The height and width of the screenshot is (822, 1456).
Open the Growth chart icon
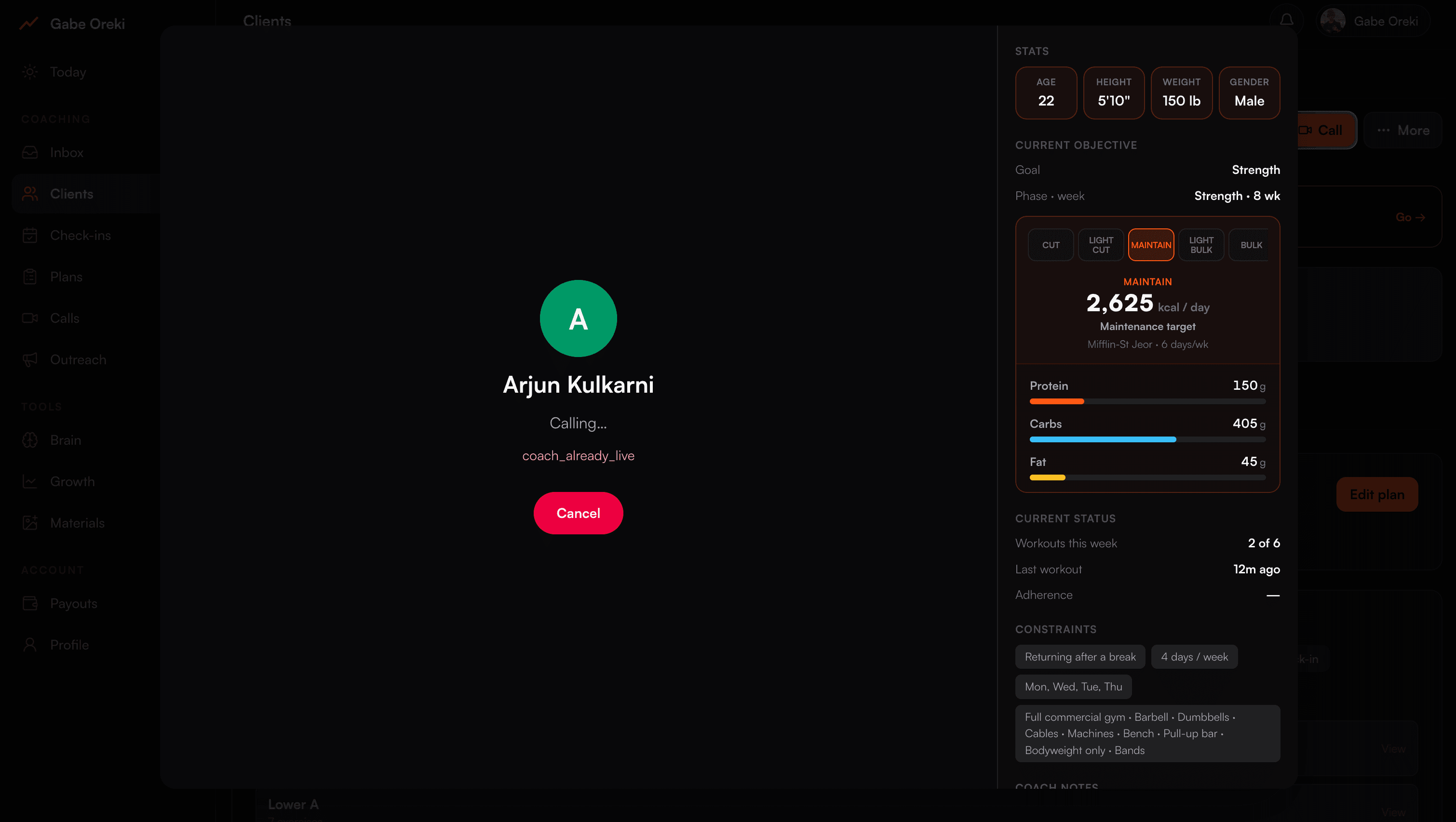pos(30,481)
